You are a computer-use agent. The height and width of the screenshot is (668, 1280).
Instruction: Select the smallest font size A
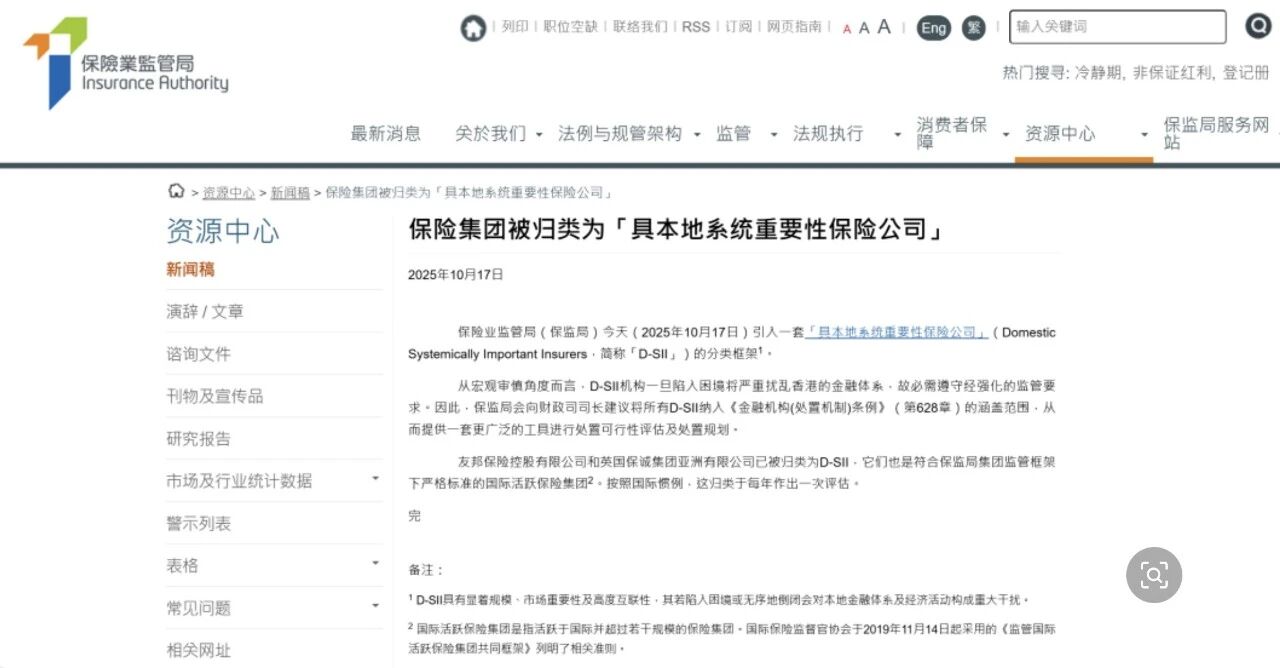click(x=847, y=29)
